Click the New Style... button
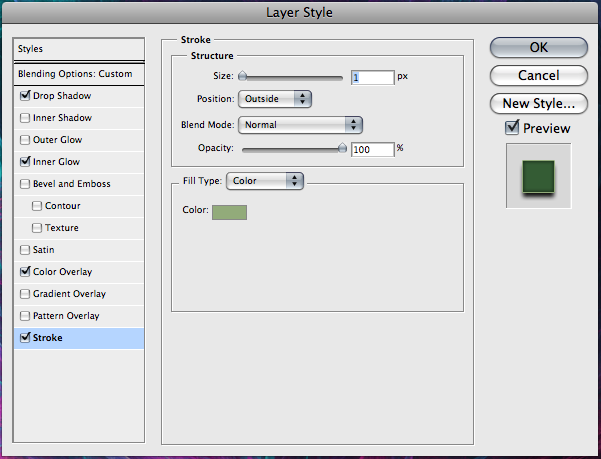601x459 pixels. [x=539, y=103]
